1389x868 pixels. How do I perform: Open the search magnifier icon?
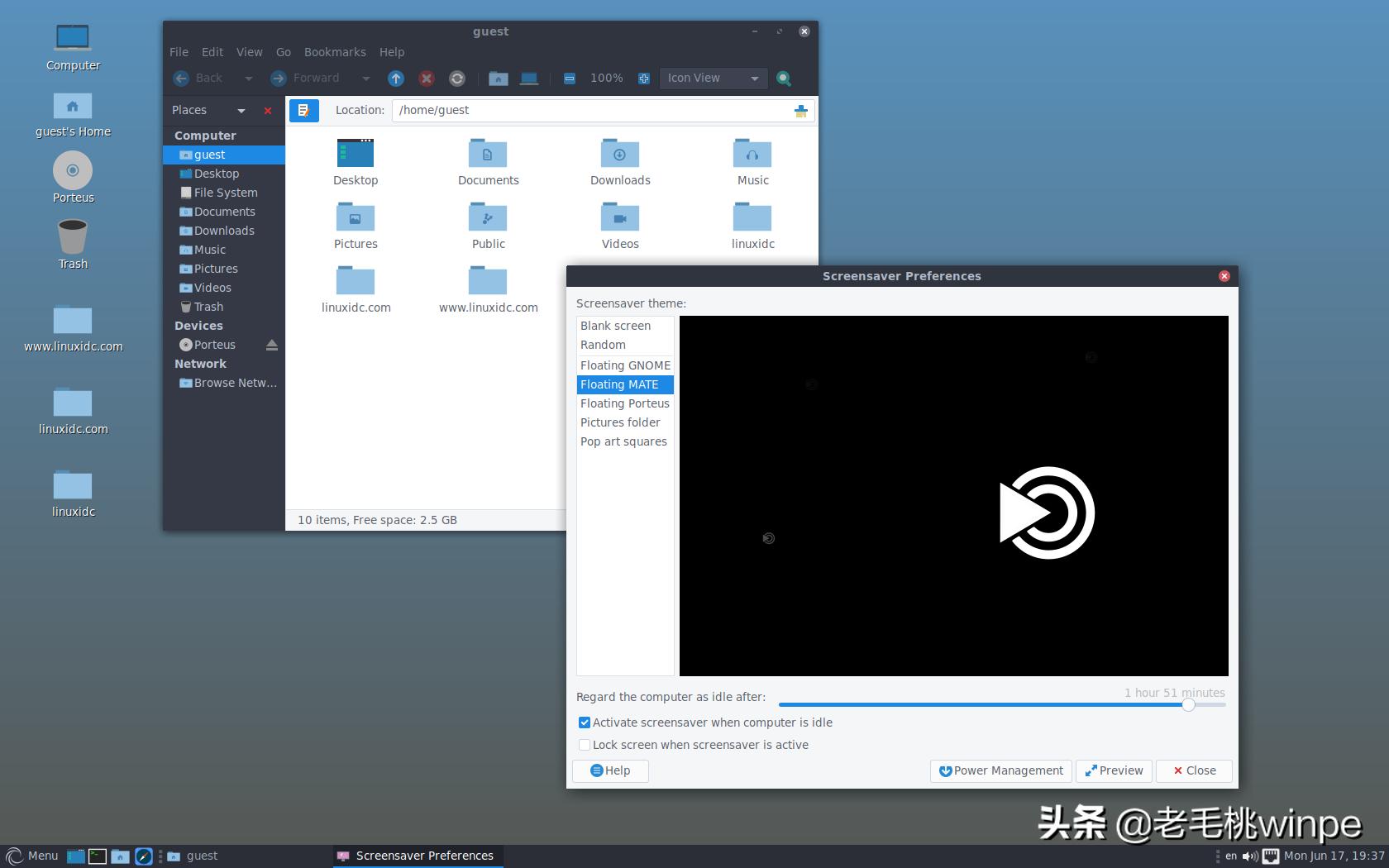(784, 79)
